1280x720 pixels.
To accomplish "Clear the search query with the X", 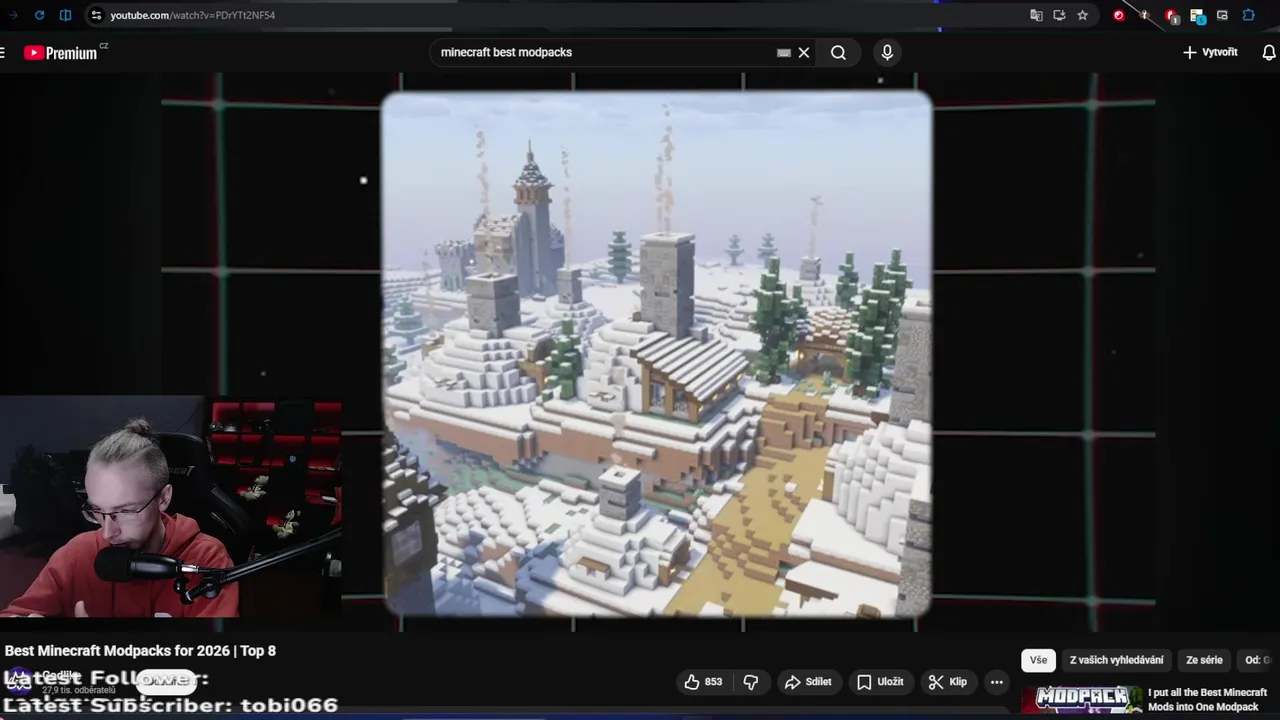I will tap(803, 53).
